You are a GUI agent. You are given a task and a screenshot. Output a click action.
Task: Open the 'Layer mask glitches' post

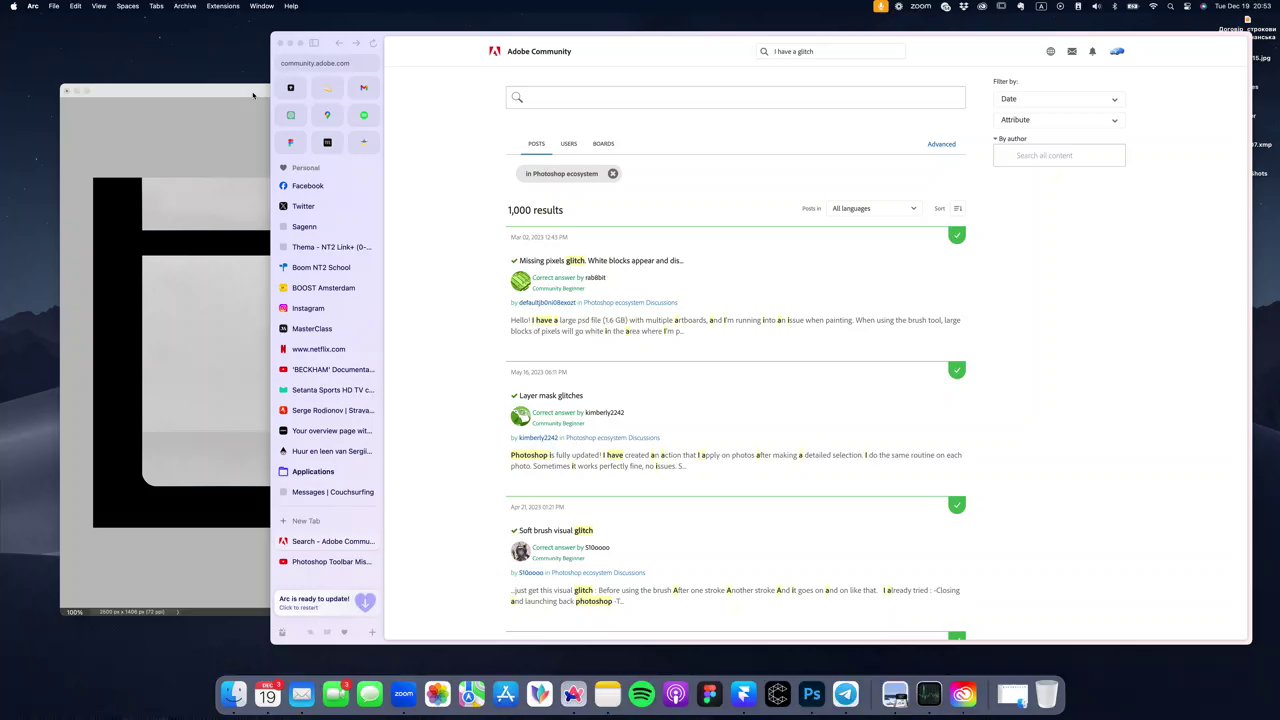551,396
